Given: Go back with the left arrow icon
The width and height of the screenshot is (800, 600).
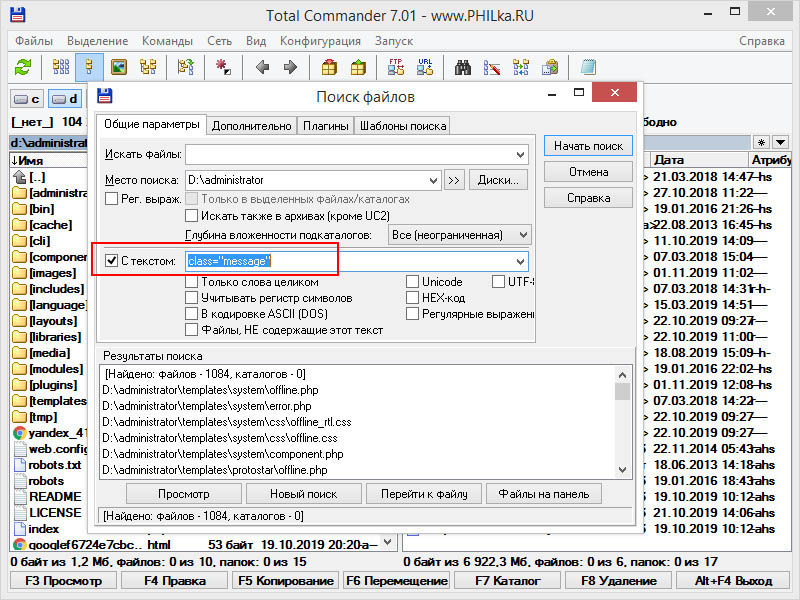Looking at the screenshot, I should [x=262, y=67].
